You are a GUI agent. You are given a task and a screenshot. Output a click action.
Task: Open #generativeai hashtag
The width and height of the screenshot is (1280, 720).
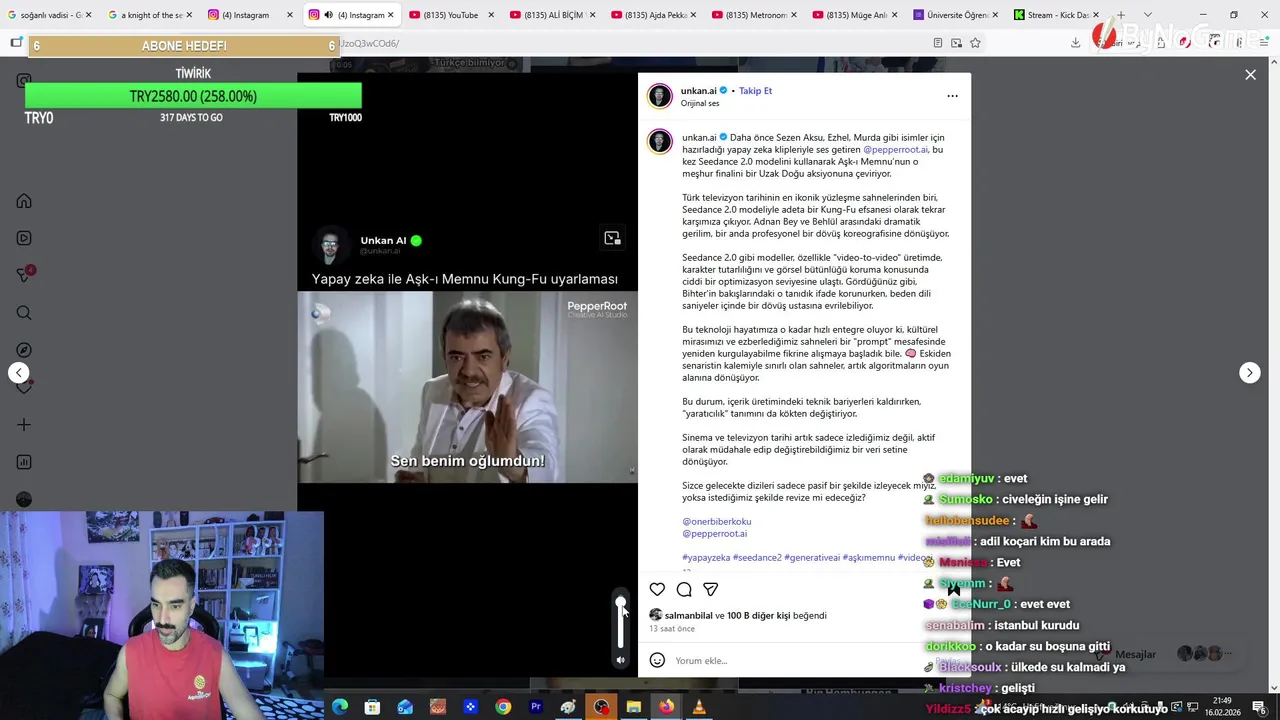812,558
